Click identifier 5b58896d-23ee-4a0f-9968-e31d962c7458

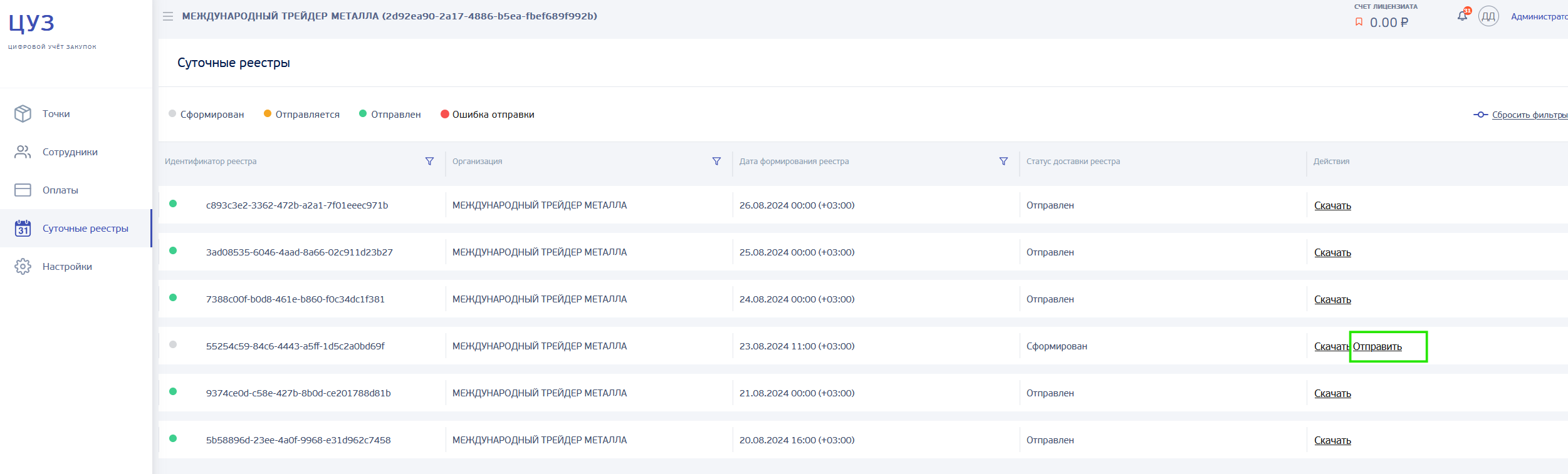[x=298, y=440]
